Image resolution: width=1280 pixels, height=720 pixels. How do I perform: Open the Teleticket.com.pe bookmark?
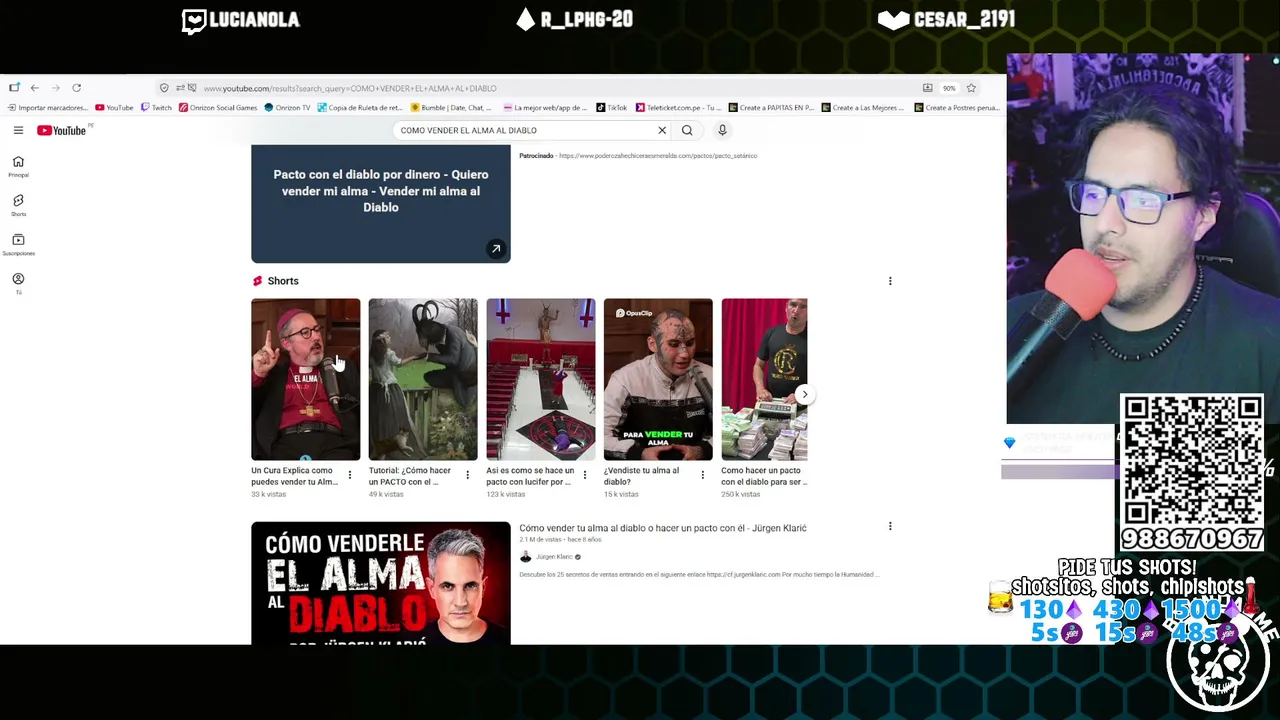click(x=678, y=108)
